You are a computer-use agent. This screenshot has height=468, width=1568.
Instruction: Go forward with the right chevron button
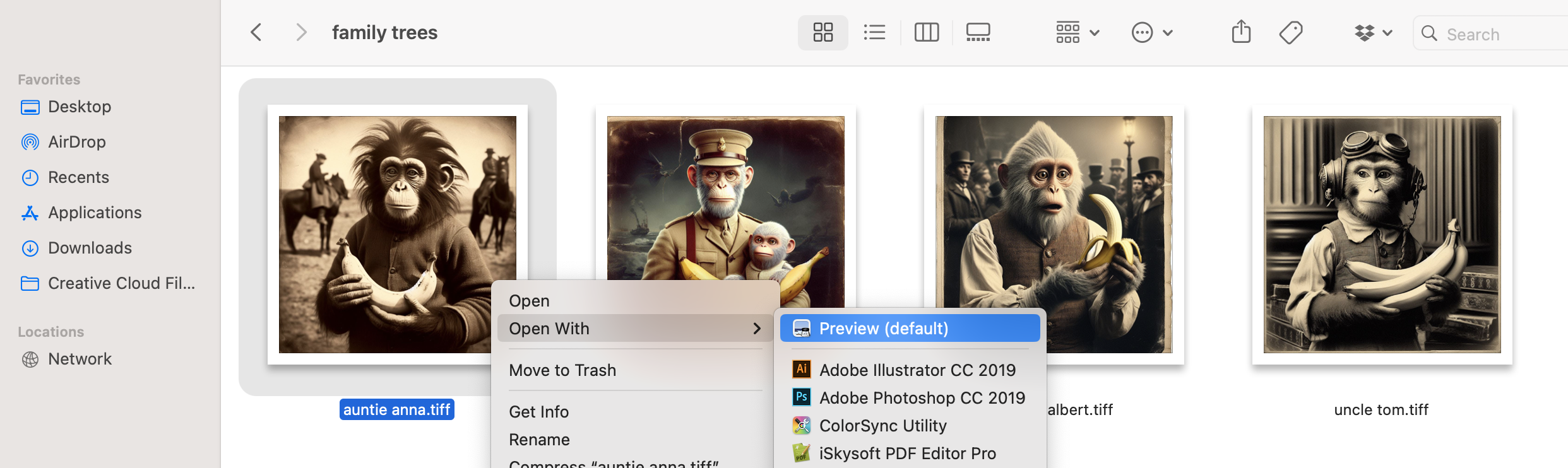pos(302,32)
